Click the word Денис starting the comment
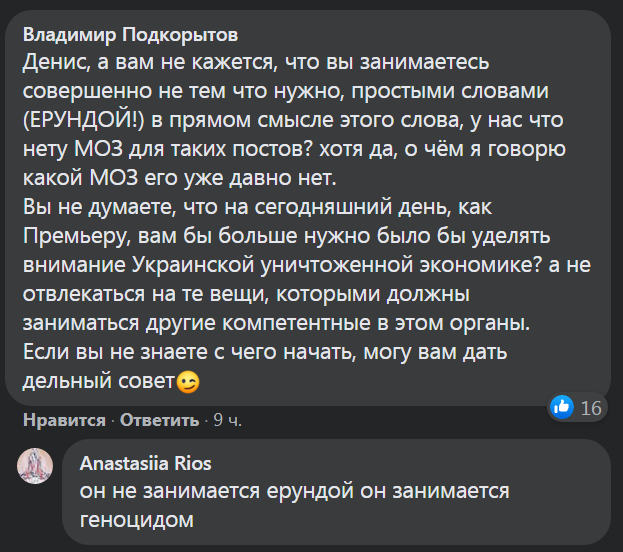Image resolution: width=623 pixels, height=552 pixels. click(x=51, y=62)
